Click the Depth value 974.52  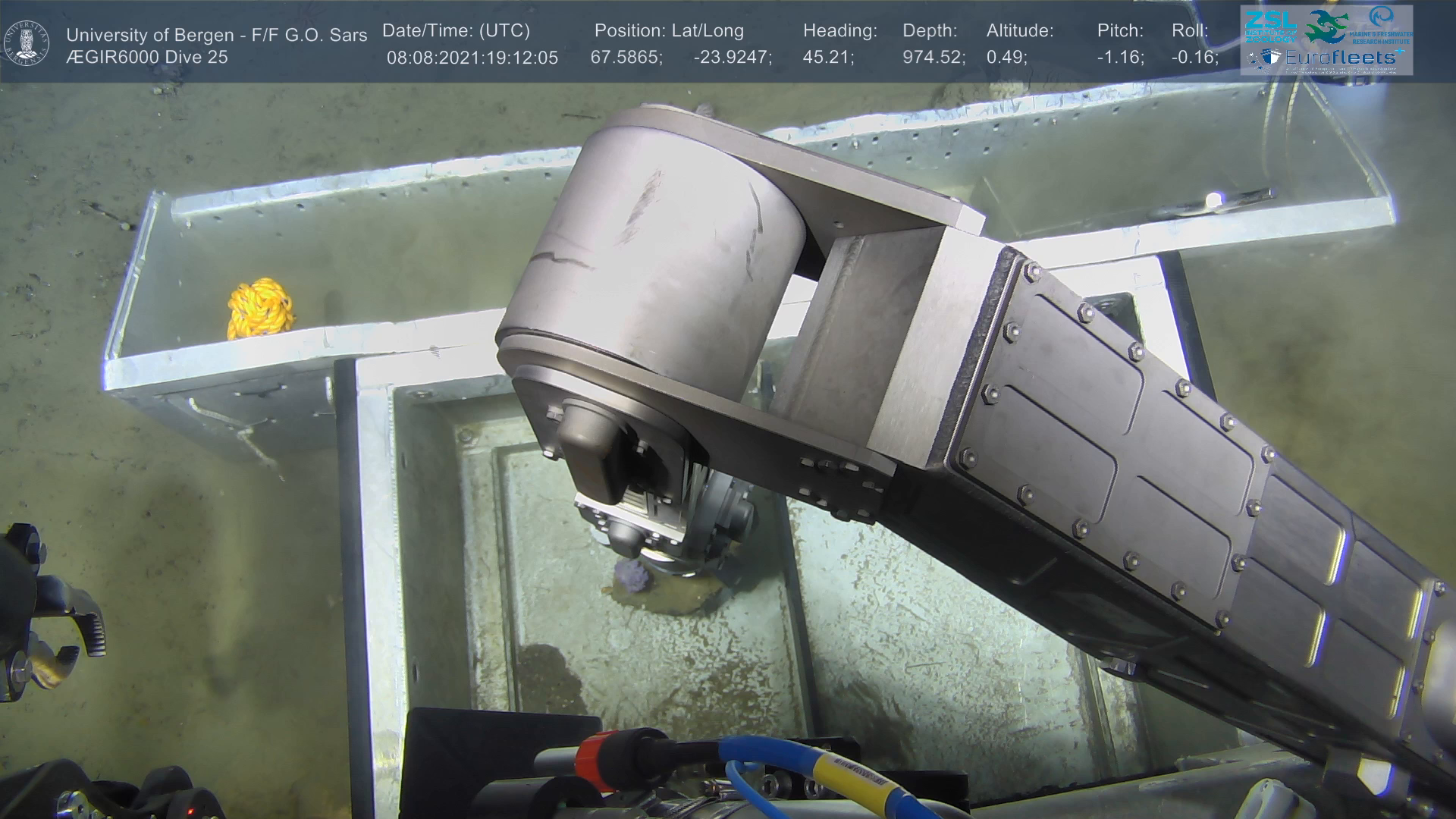(x=932, y=58)
